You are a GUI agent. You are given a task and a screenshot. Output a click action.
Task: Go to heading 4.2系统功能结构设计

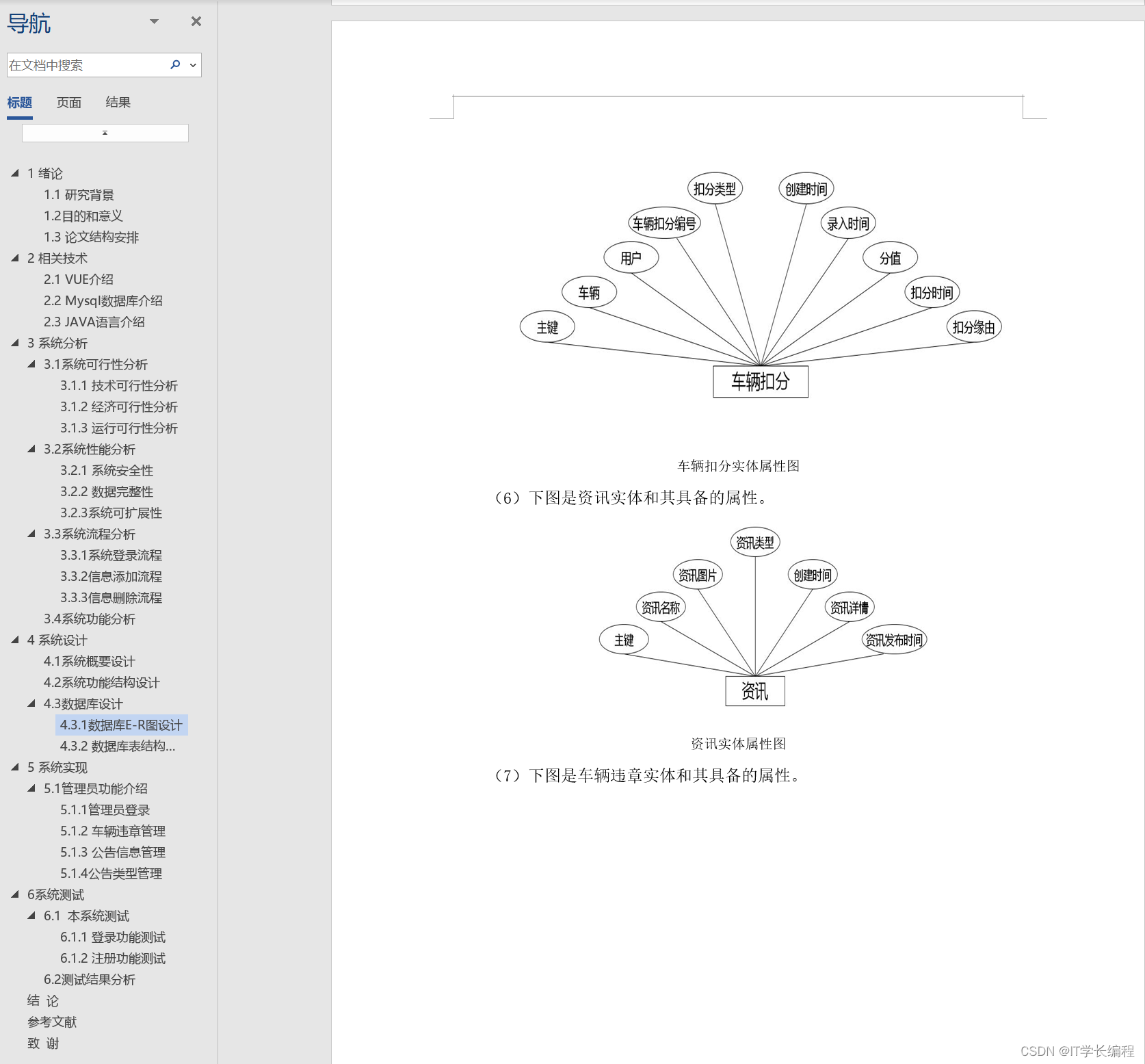pos(102,682)
